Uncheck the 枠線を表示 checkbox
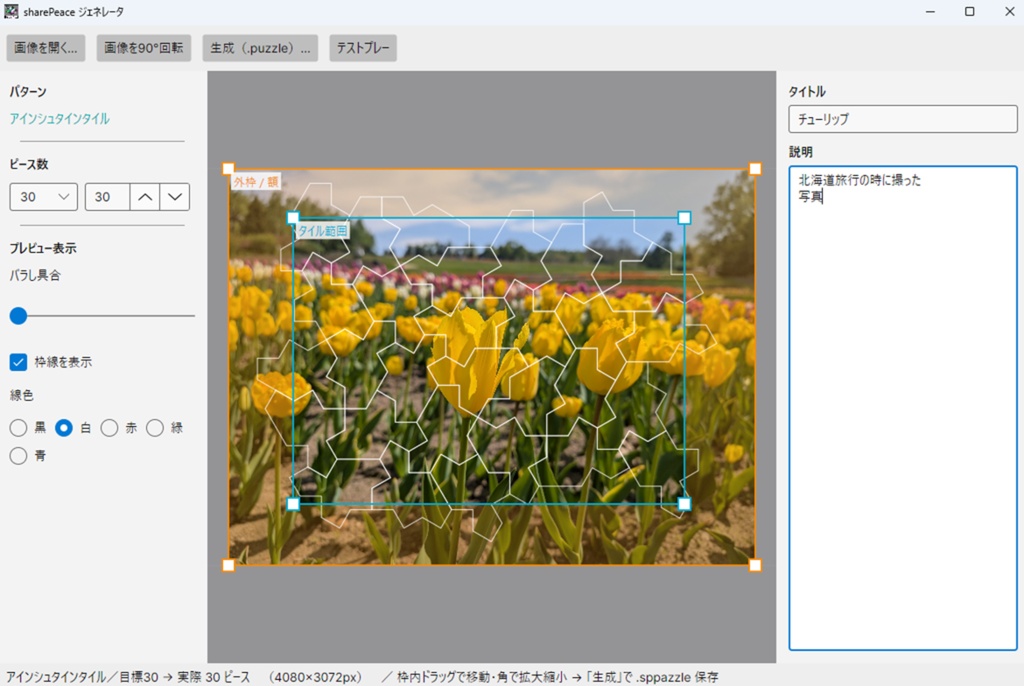The height and width of the screenshot is (686, 1024). point(18,362)
